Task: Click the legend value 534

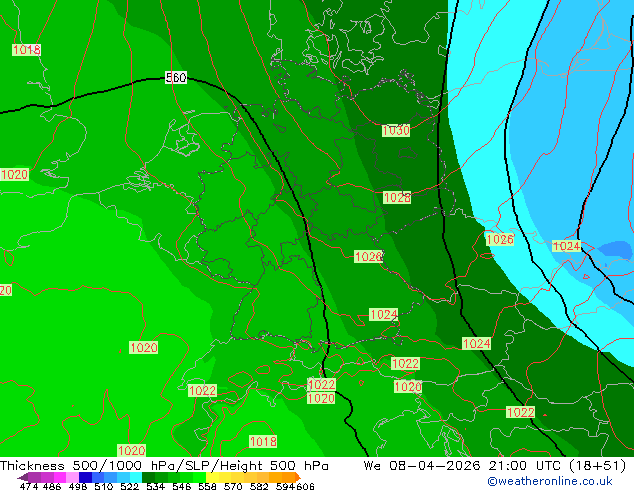Action: coord(155,486)
